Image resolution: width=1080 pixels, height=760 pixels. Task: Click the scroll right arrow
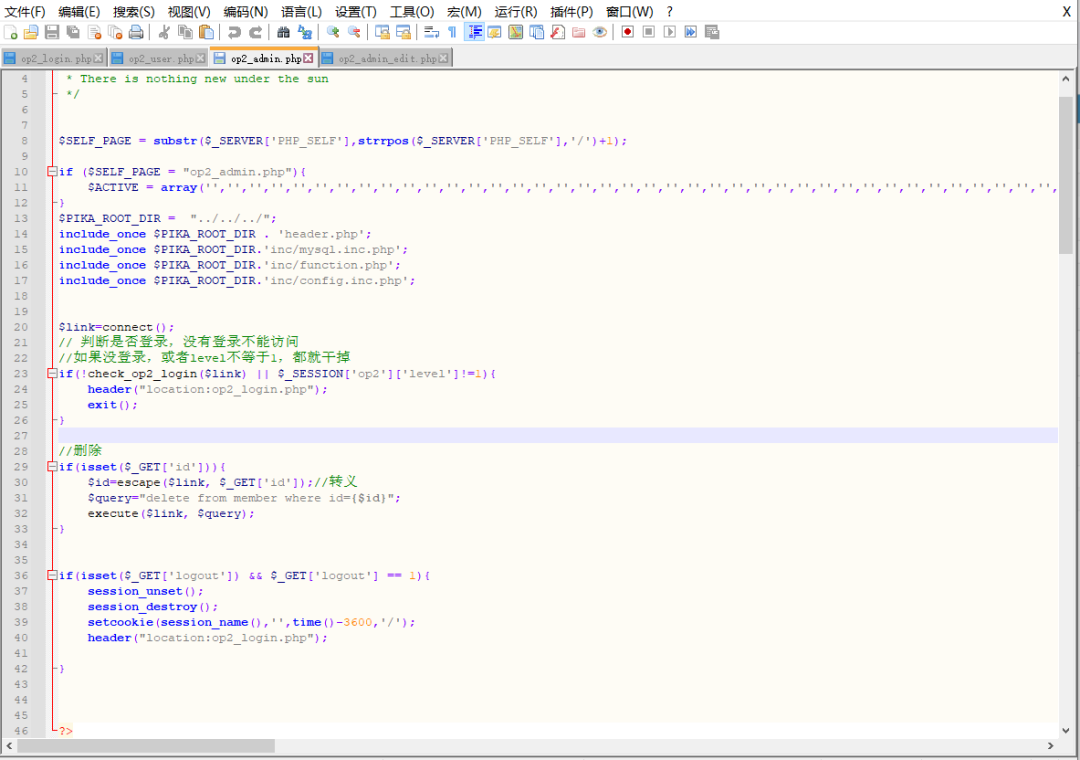(x=1050, y=746)
